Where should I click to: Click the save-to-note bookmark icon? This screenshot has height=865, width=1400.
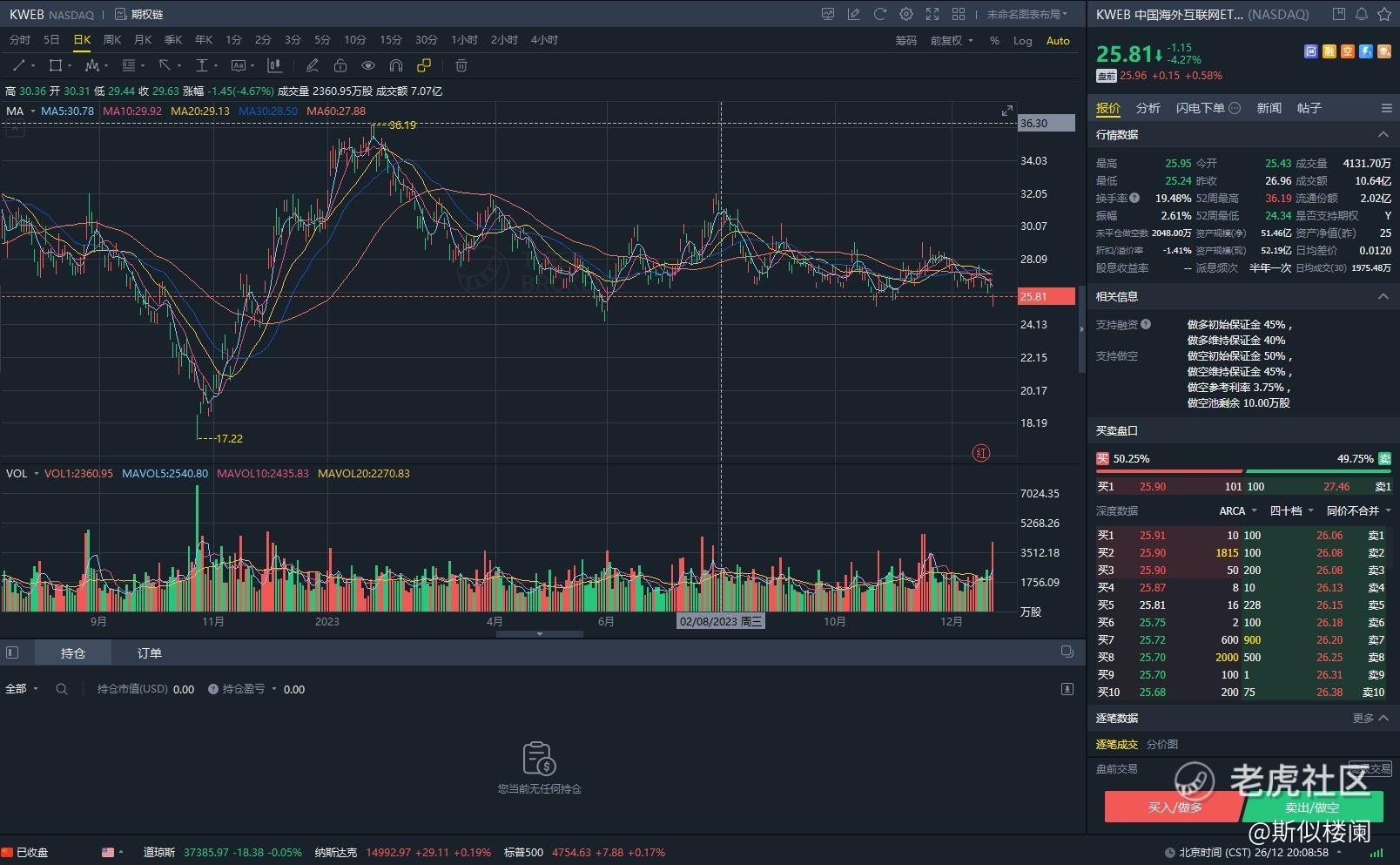click(1339, 14)
